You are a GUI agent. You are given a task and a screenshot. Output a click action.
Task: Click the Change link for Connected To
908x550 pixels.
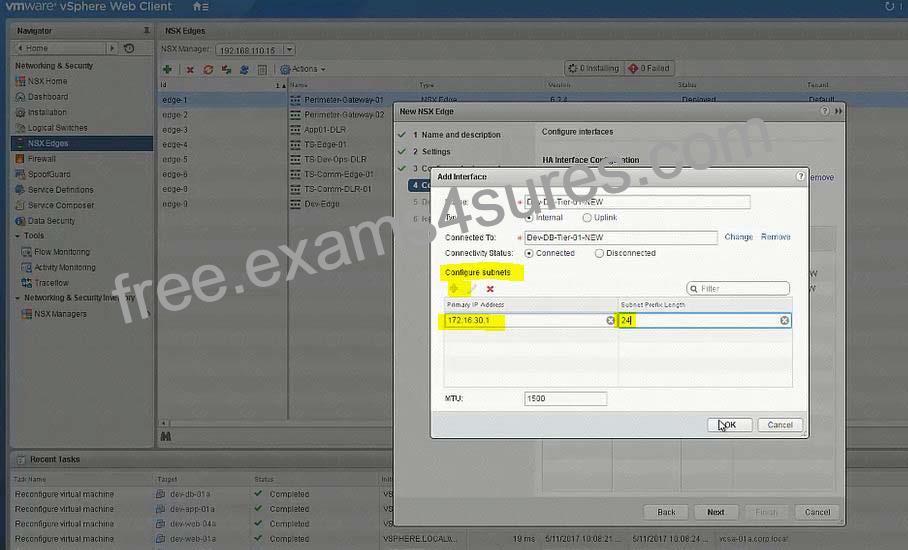(x=738, y=237)
